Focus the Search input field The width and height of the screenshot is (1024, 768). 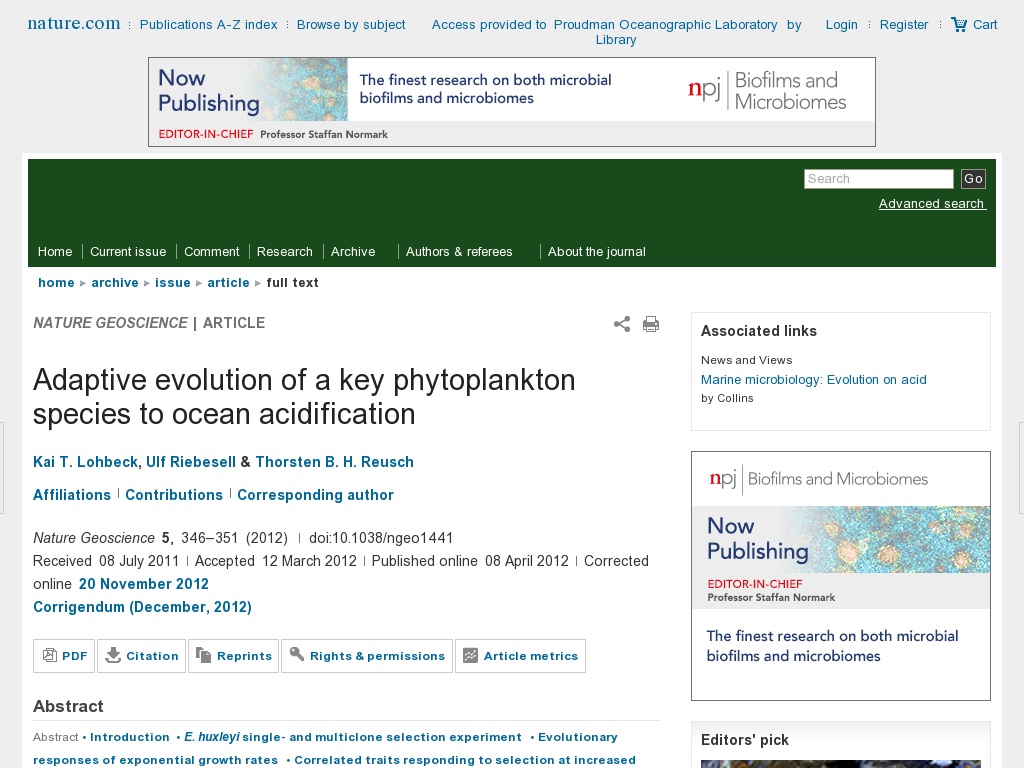pyautogui.click(x=878, y=179)
